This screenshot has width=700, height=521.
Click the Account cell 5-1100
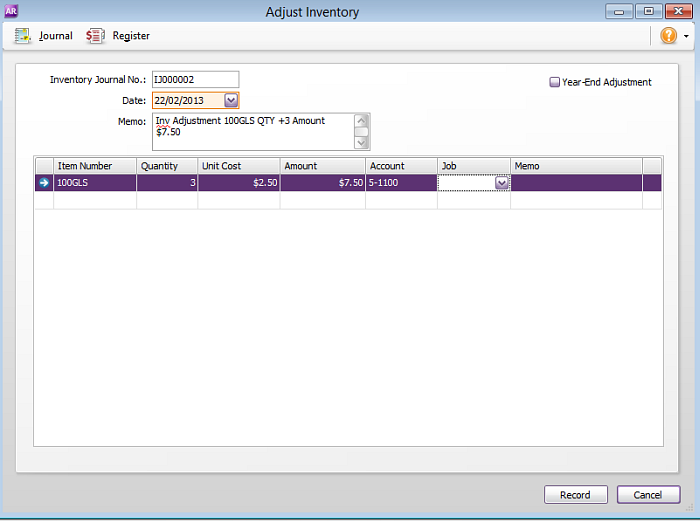[400, 183]
